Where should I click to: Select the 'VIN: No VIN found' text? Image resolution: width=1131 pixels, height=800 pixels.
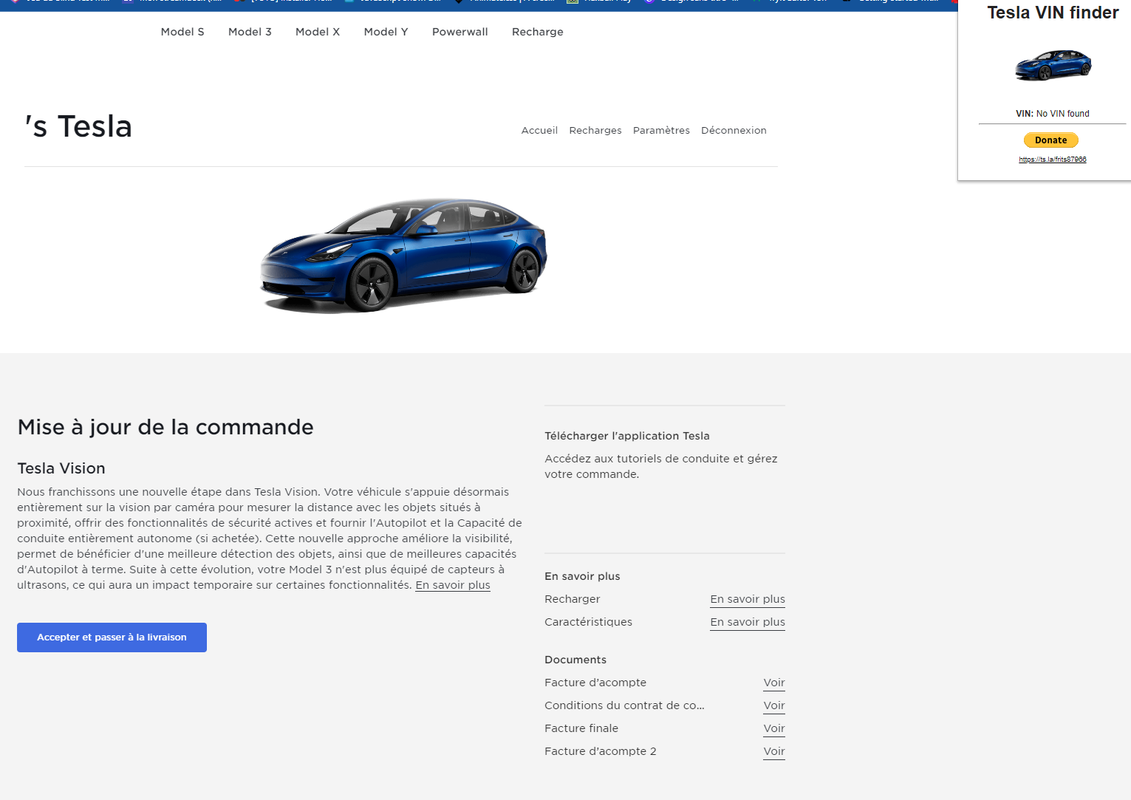click(1052, 113)
